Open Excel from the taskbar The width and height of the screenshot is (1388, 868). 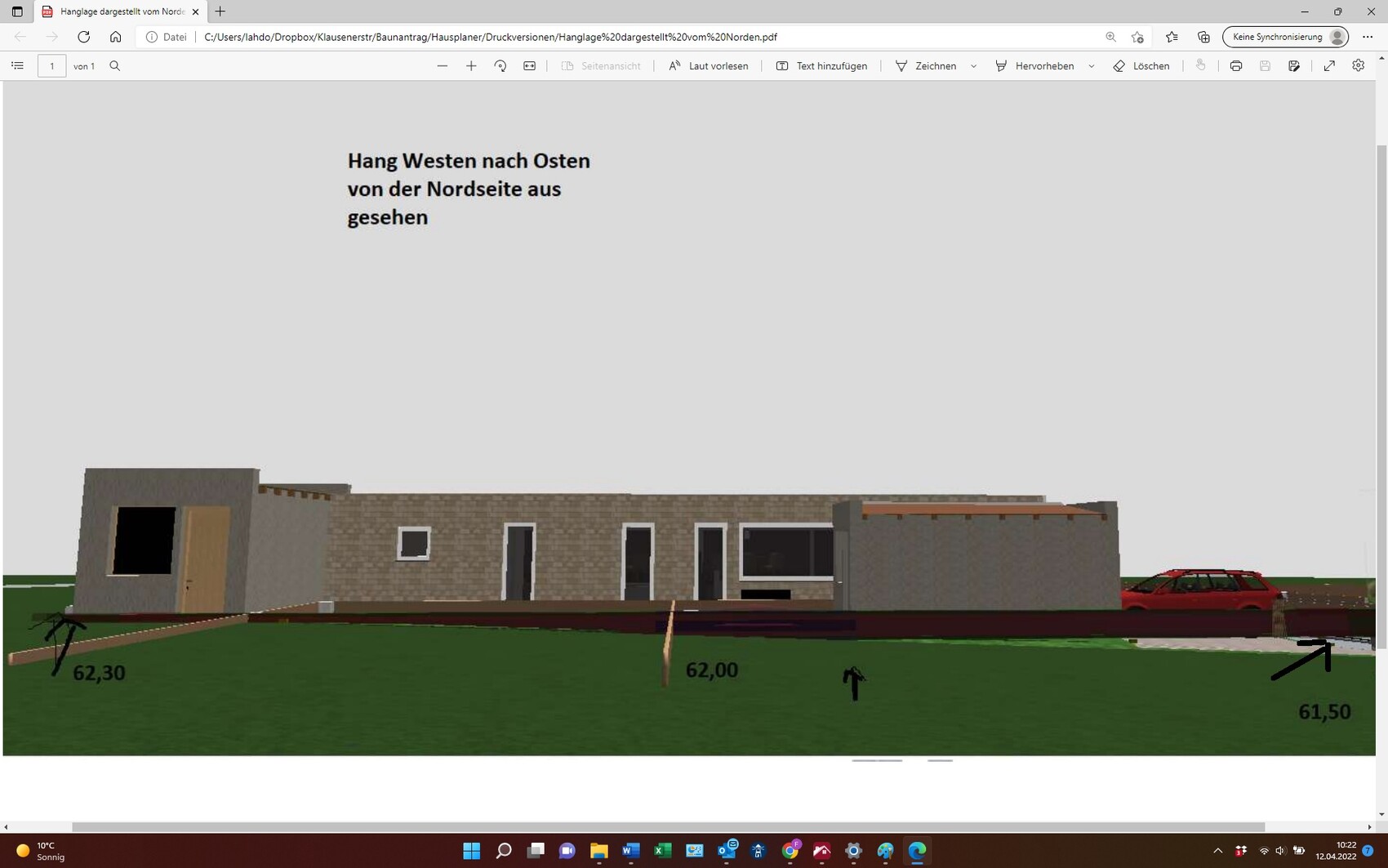click(x=662, y=851)
